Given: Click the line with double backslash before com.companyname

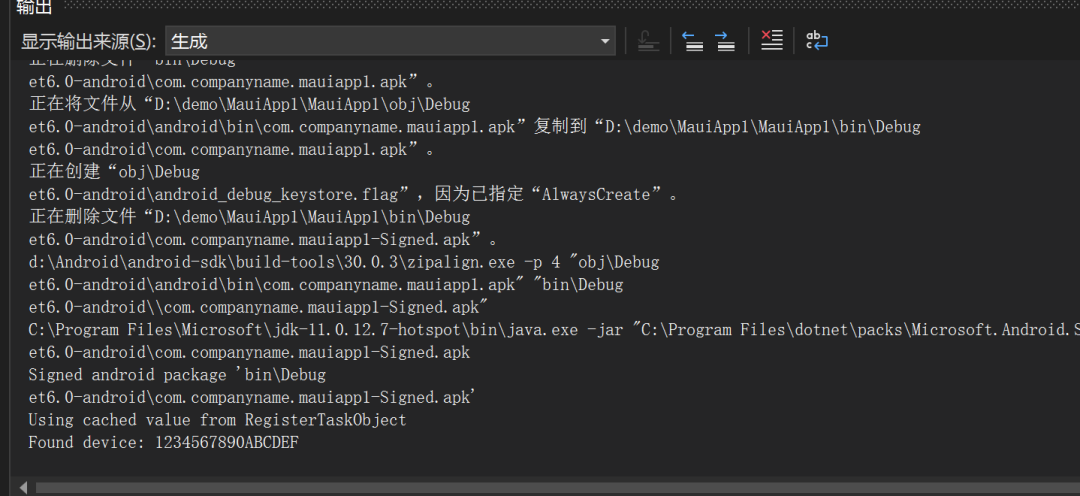Looking at the screenshot, I should point(258,307).
